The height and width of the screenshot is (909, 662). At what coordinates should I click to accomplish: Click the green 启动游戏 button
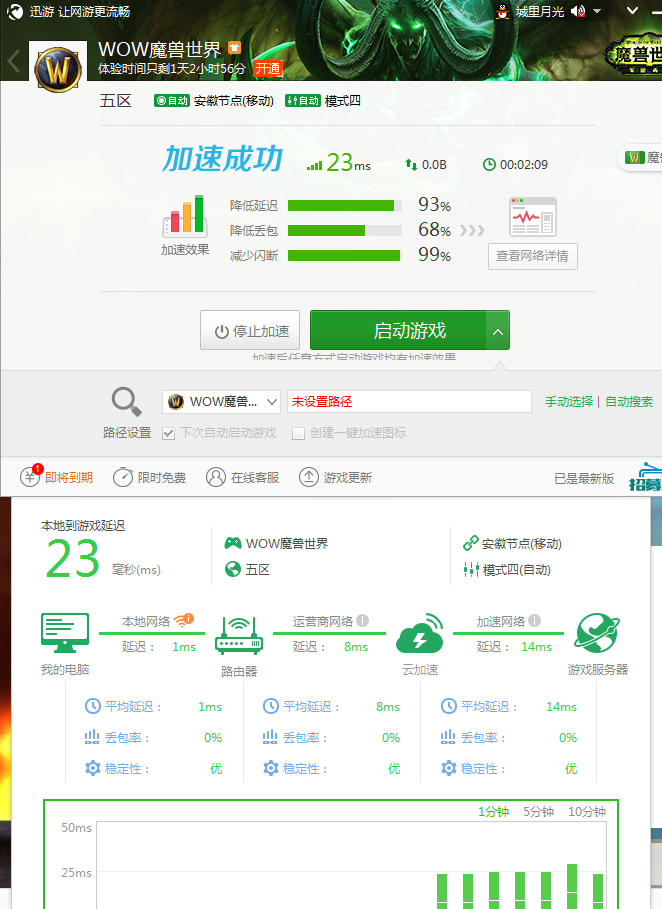(398, 330)
